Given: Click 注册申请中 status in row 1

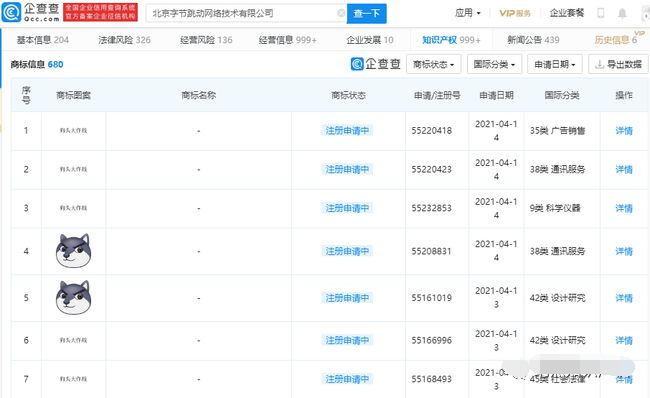Looking at the screenshot, I should [x=347, y=131].
